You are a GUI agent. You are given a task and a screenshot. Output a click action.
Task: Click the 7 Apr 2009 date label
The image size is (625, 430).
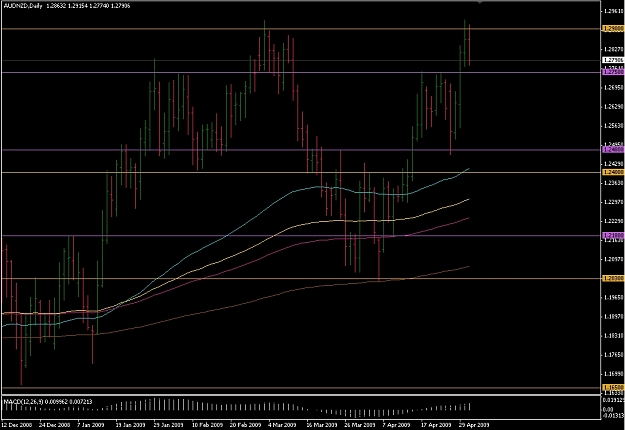(397, 425)
